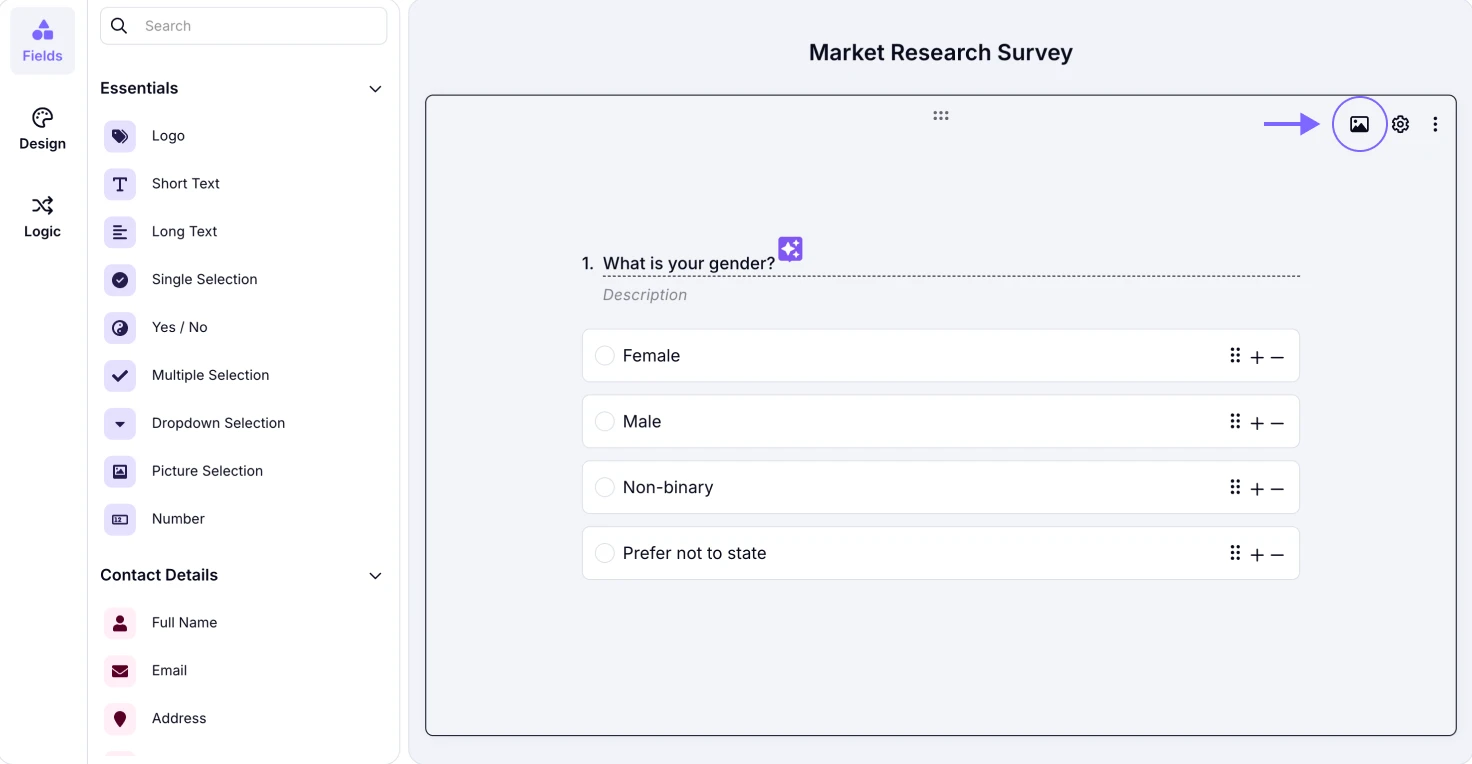Add a Short Text field
The image size is (1472, 764).
[185, 184]
